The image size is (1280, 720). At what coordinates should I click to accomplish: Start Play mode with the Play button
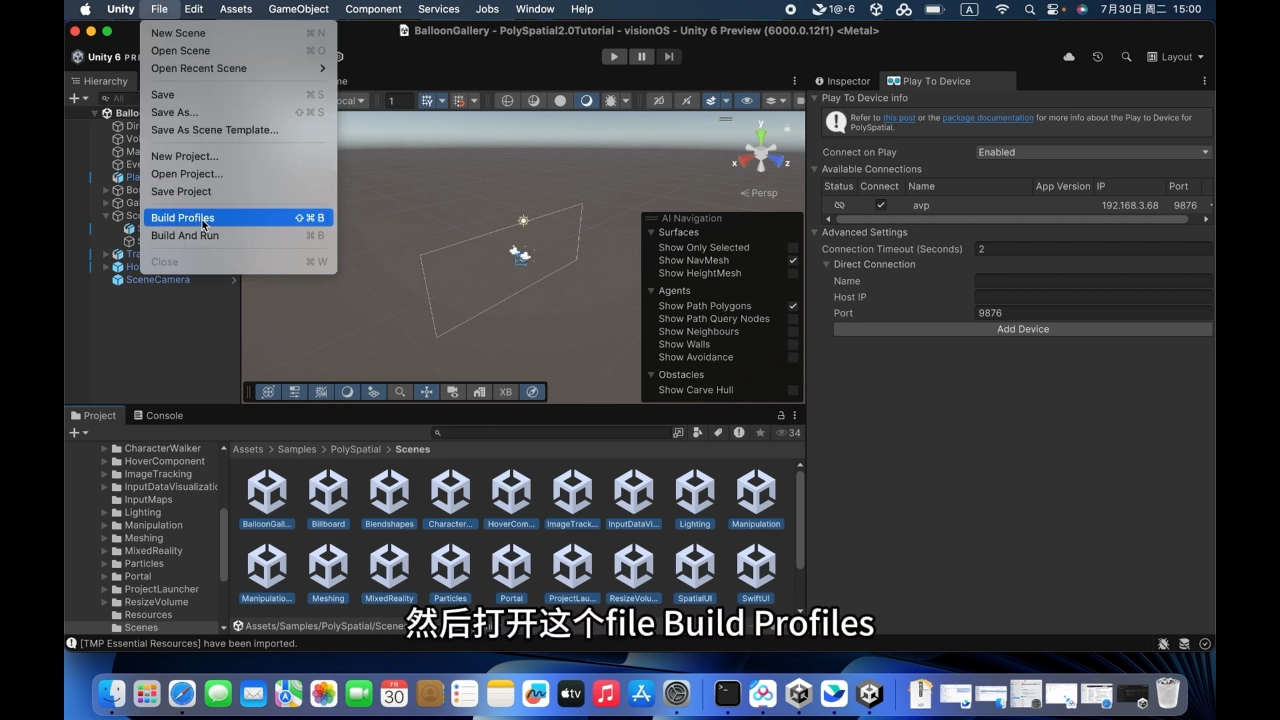click(614, 57)
